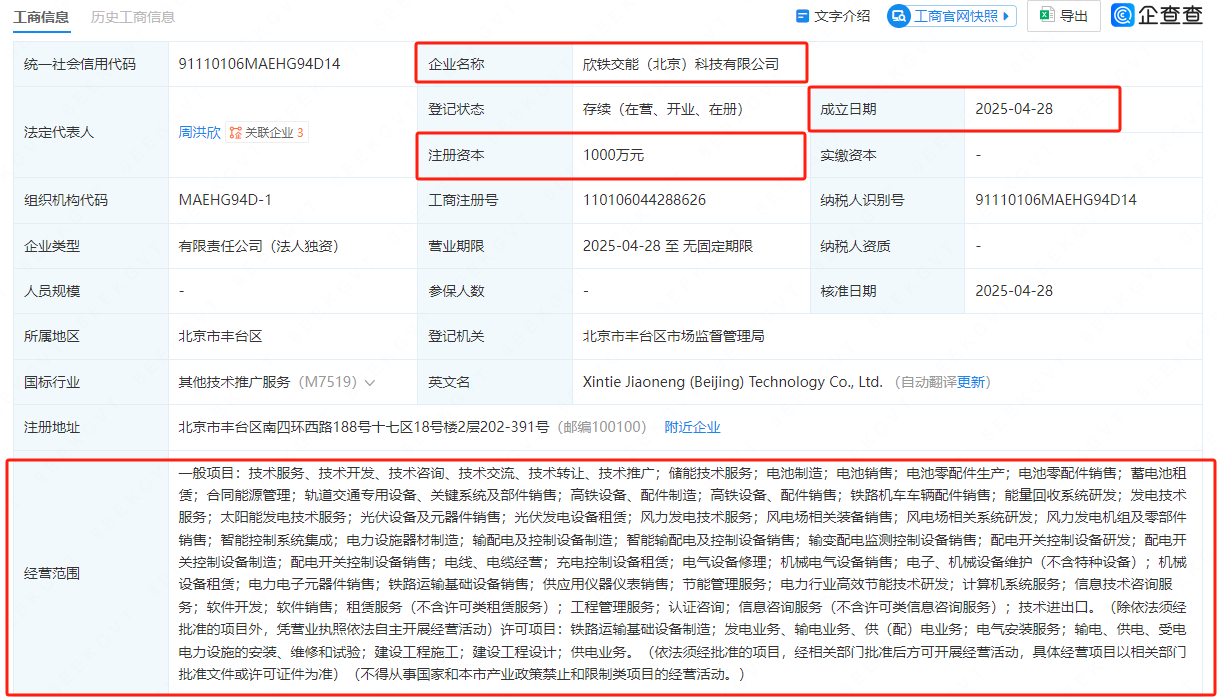This screenshot has width=1218, height=698.
Task: Click the 登记状态 label cell
Action: (x=495, y=109)
